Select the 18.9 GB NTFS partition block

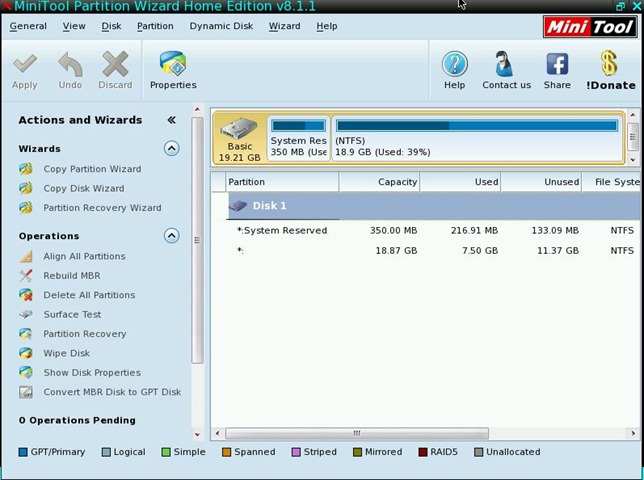click(x=477, y=138)
